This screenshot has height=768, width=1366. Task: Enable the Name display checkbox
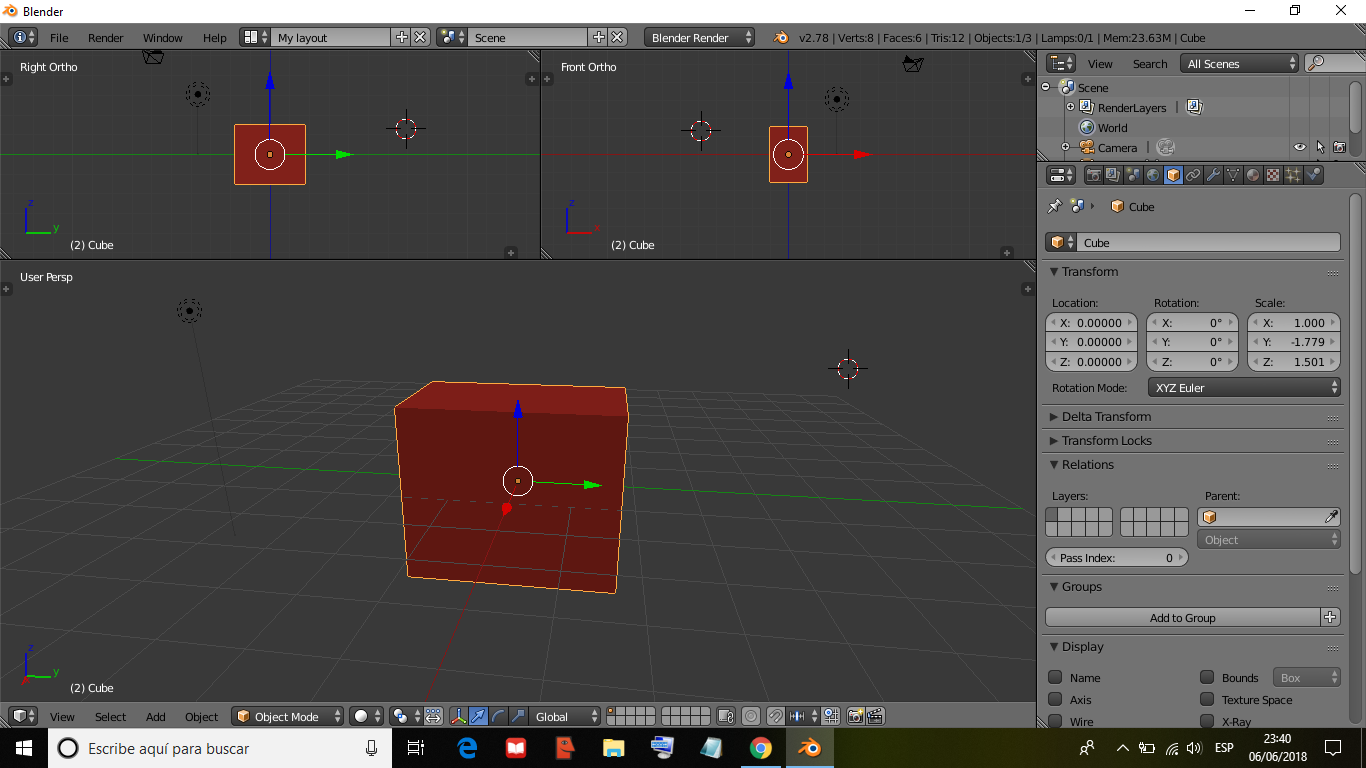click(x=1057, y=677)
